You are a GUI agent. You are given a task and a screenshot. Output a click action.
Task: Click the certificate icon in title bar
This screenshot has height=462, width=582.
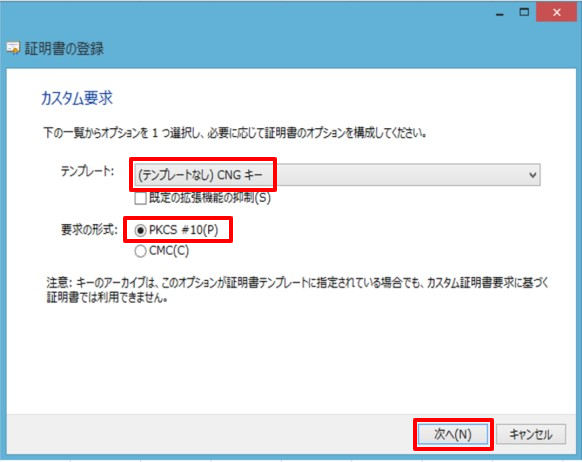13,48
